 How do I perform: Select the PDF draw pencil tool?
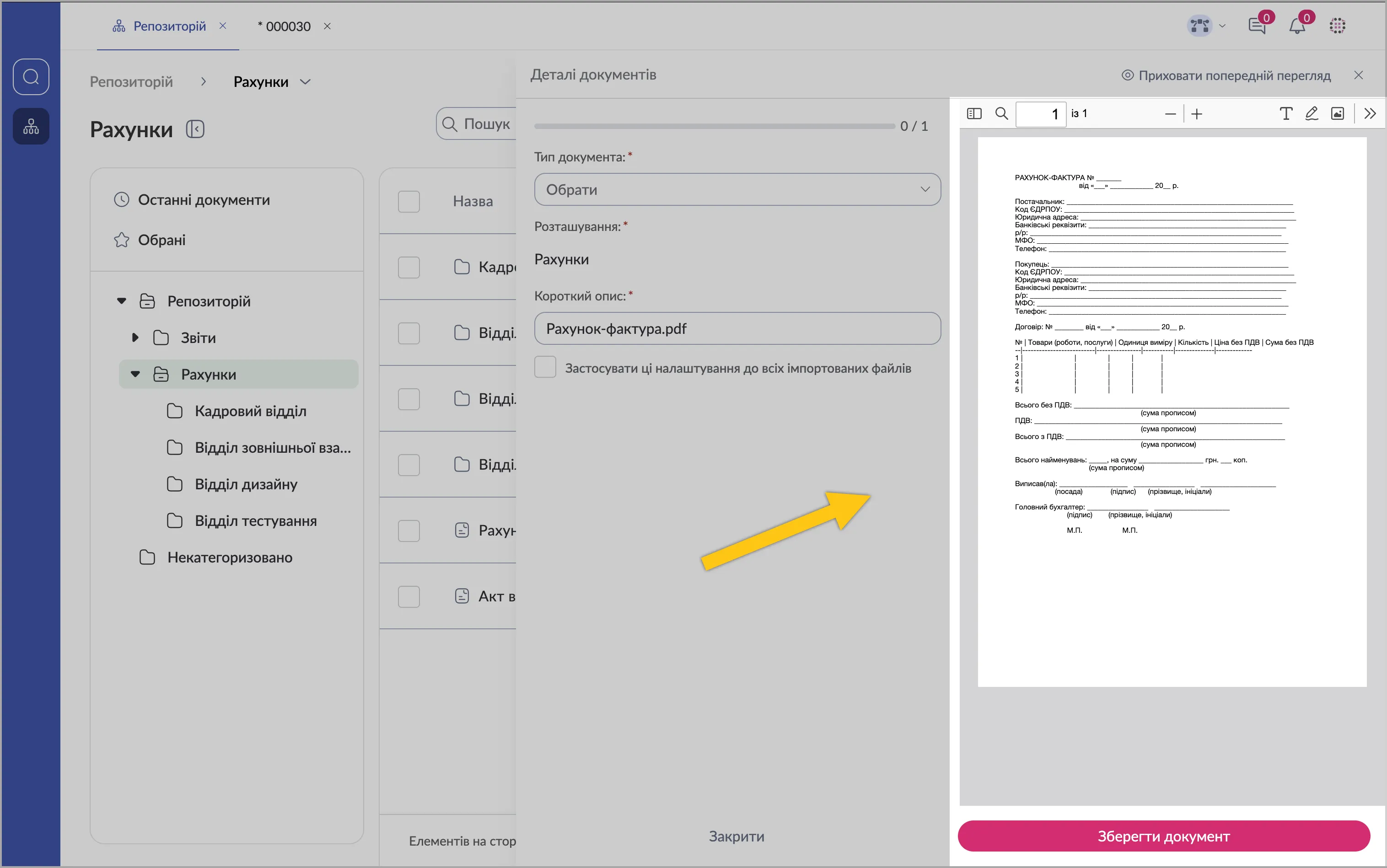point(1311,114)
